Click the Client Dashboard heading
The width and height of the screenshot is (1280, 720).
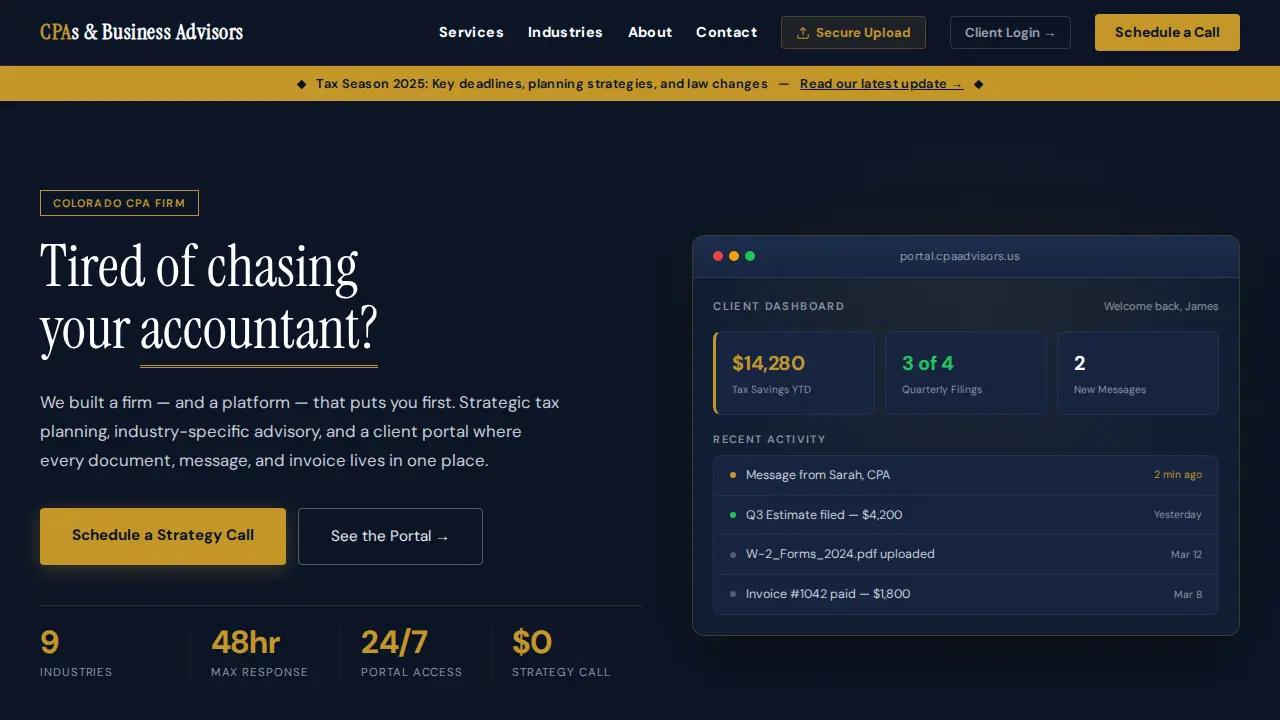point(779,306)
